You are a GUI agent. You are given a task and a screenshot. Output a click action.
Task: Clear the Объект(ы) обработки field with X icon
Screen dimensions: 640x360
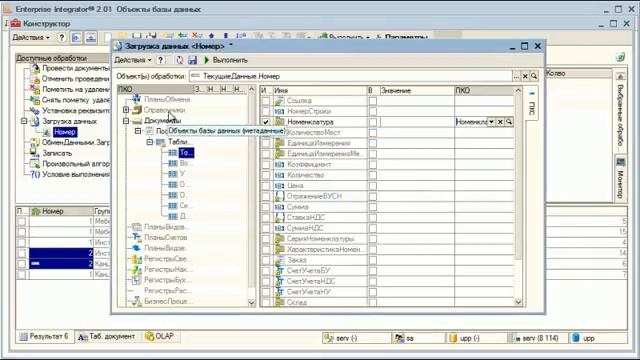coord(525,76)
